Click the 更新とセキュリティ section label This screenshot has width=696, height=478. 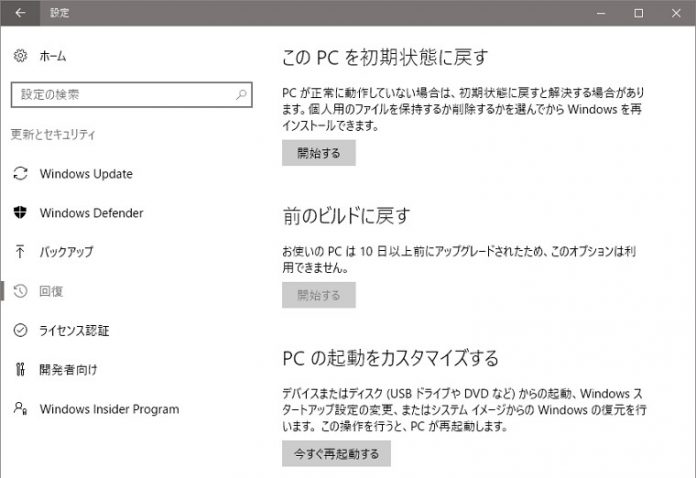[x=53, y=134]
